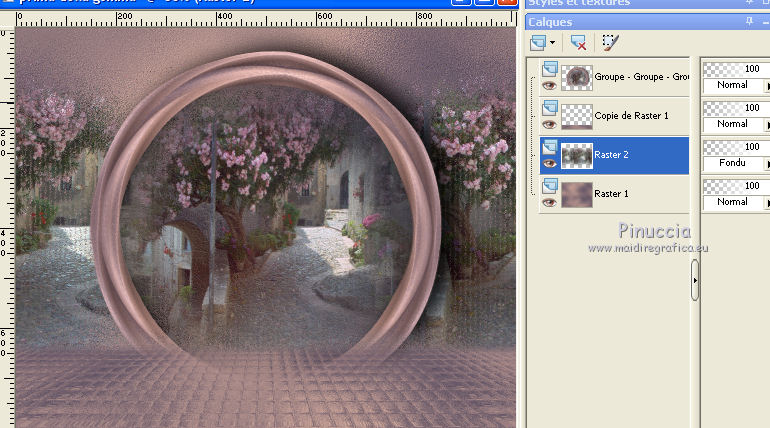Adjust opacity slider of Copie de Raster 1
Image resolution: width=770 pixels, height=428 pixels.
[x=734, y=107]
